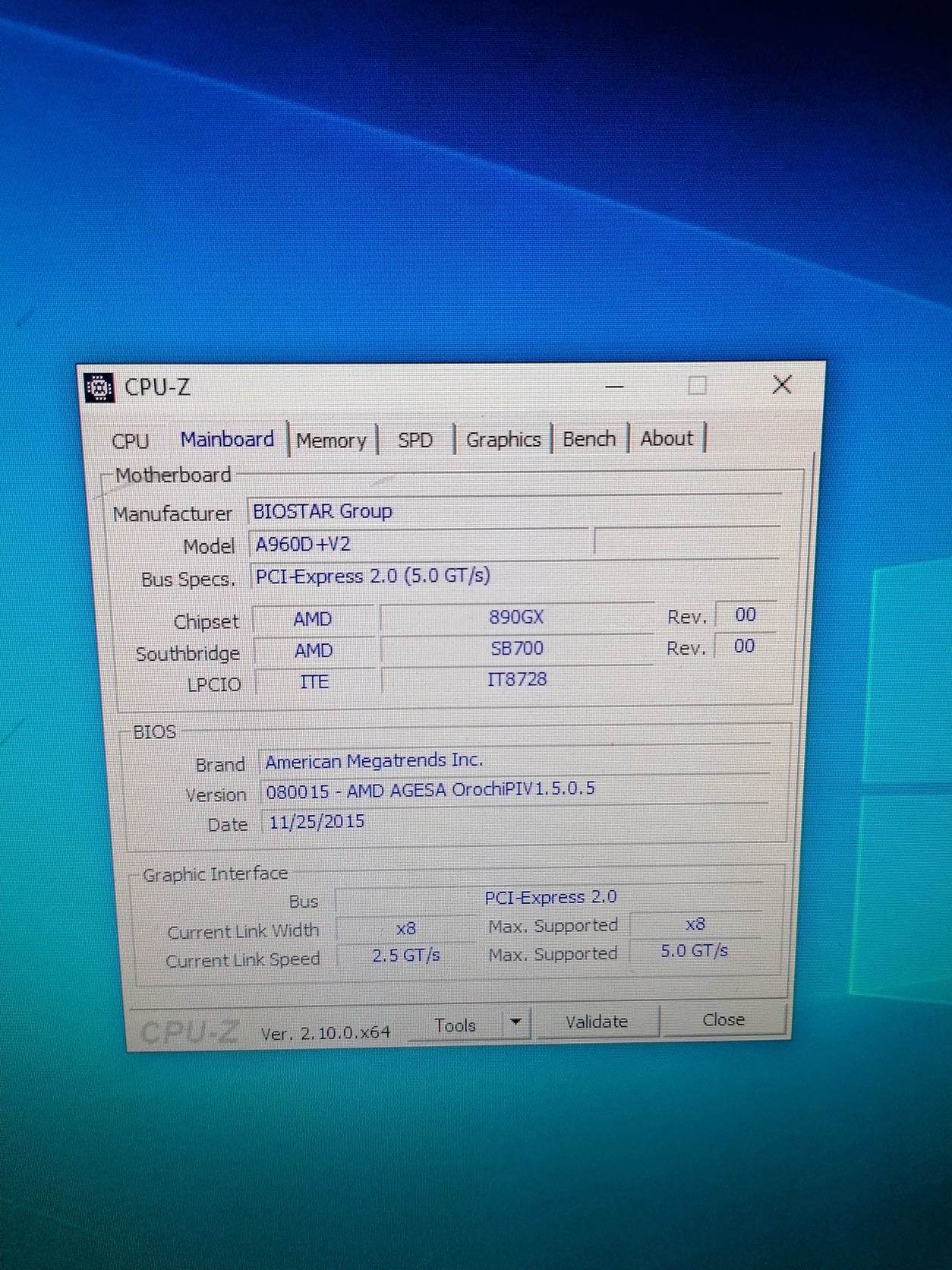Click the current link width x8 value
The height and width of the screenshot is (1270, 952).
pyautogui.click(x=406, y=928)
